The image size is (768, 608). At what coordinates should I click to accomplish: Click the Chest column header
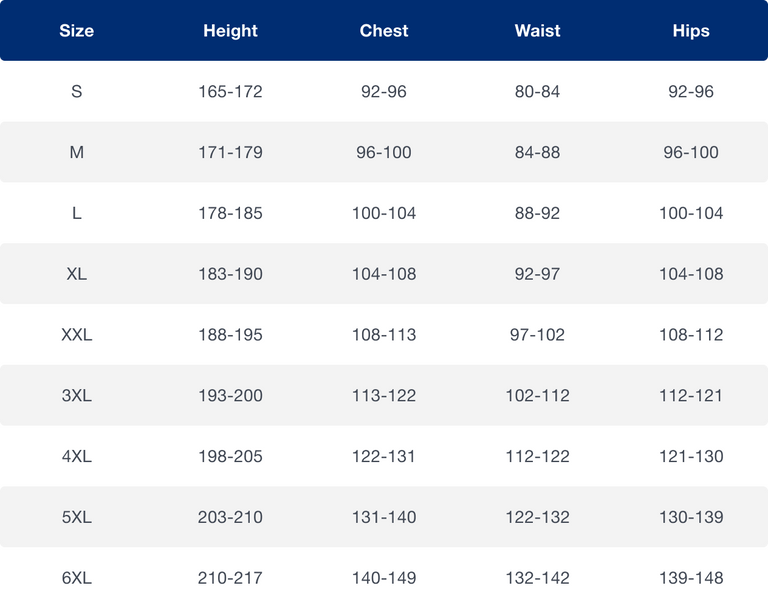(x=384, y=31)
